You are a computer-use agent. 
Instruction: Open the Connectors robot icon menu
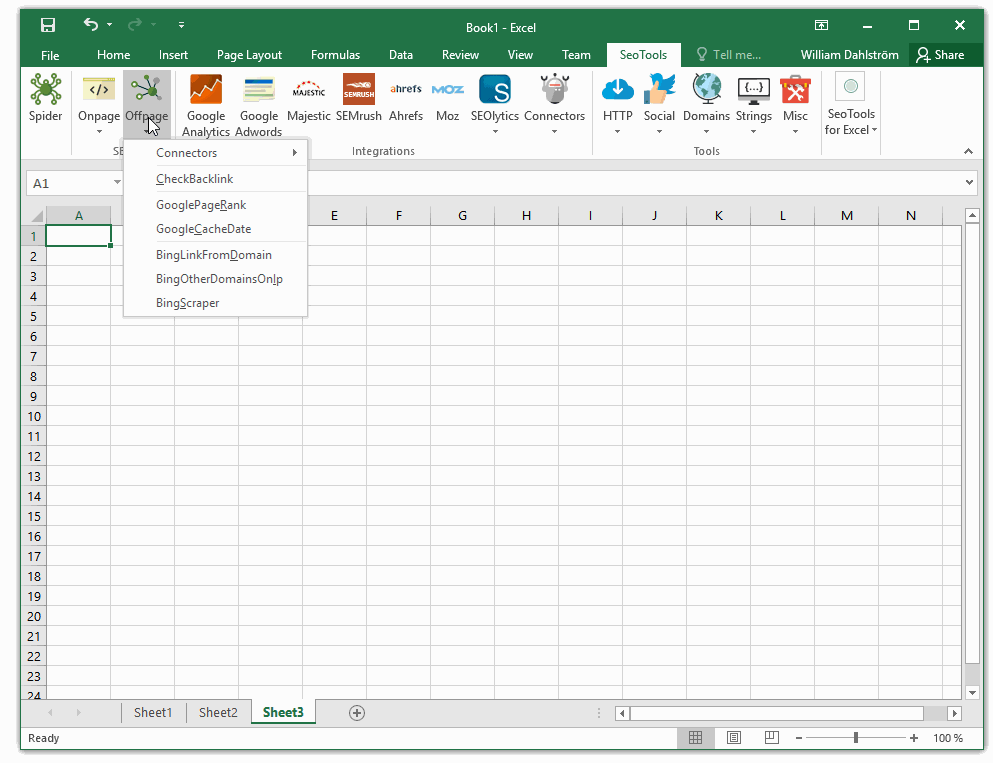point(555,89)
